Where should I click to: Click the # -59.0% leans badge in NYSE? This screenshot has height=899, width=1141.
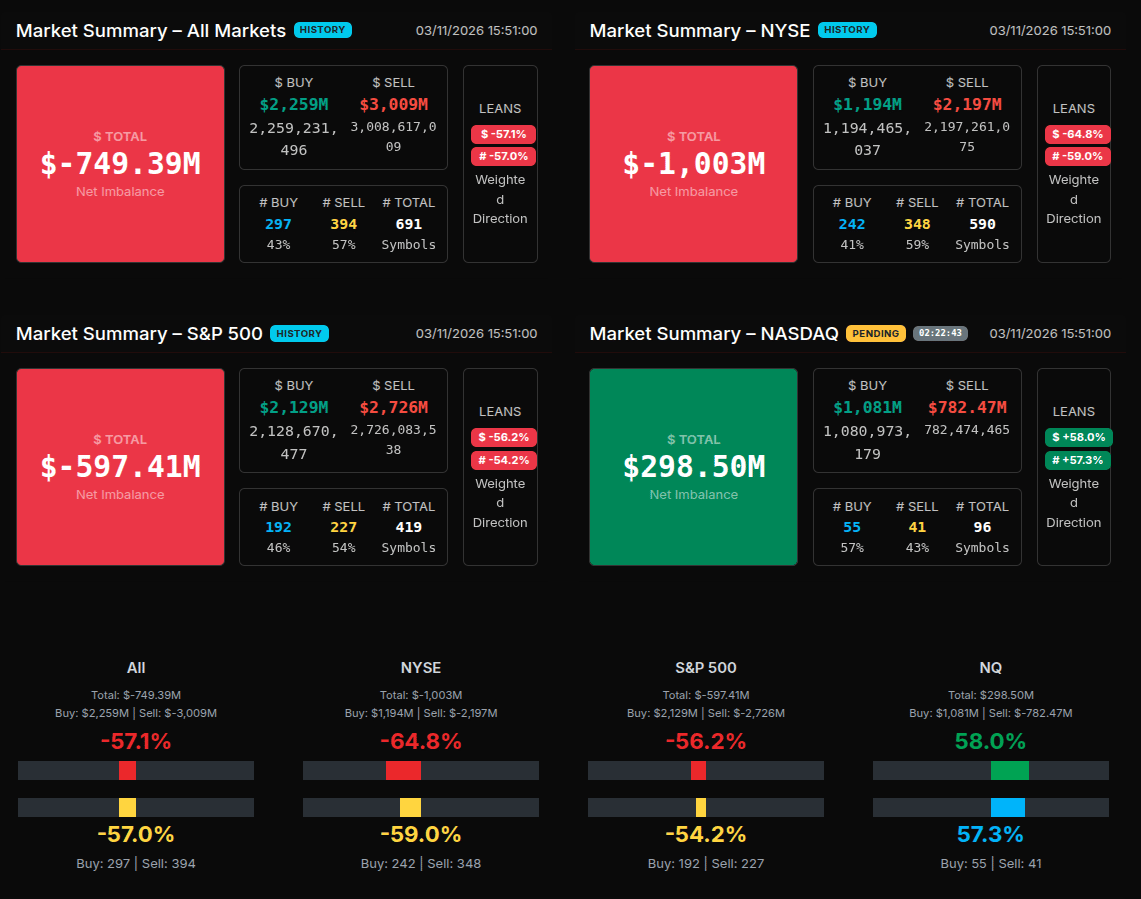(x=1077, y=156)
